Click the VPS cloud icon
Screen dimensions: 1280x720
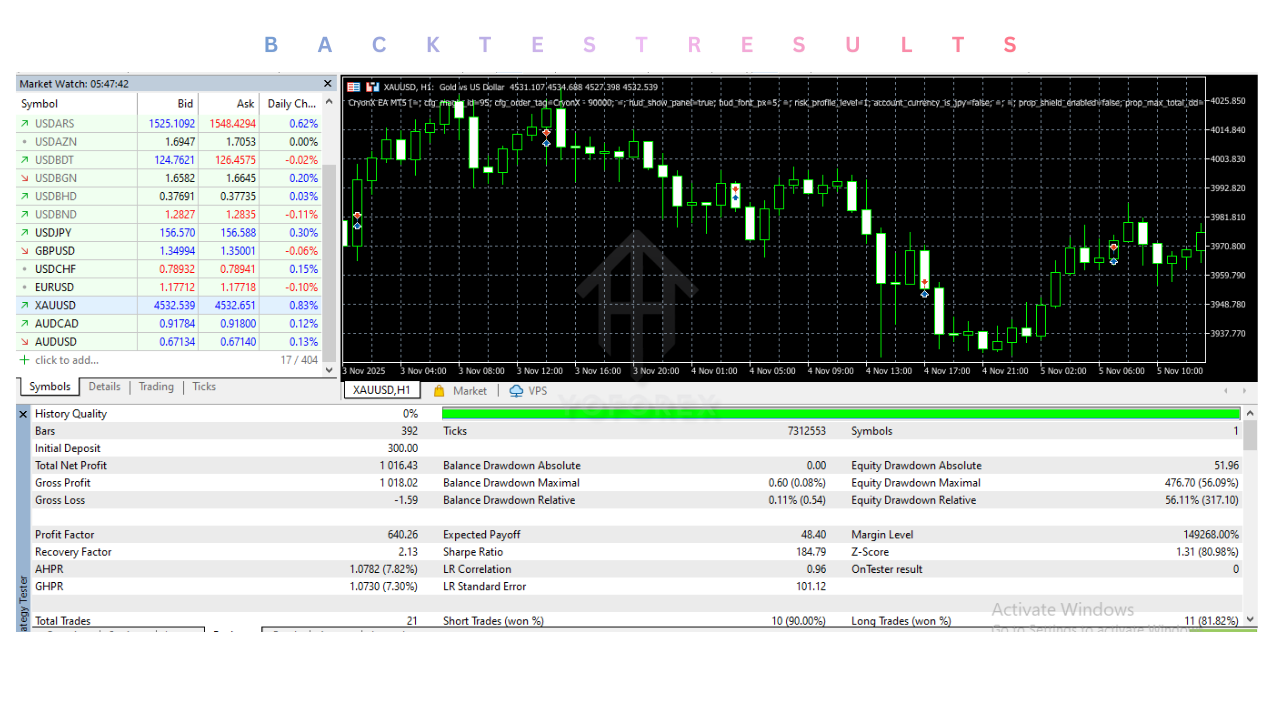tap(516, 391)
